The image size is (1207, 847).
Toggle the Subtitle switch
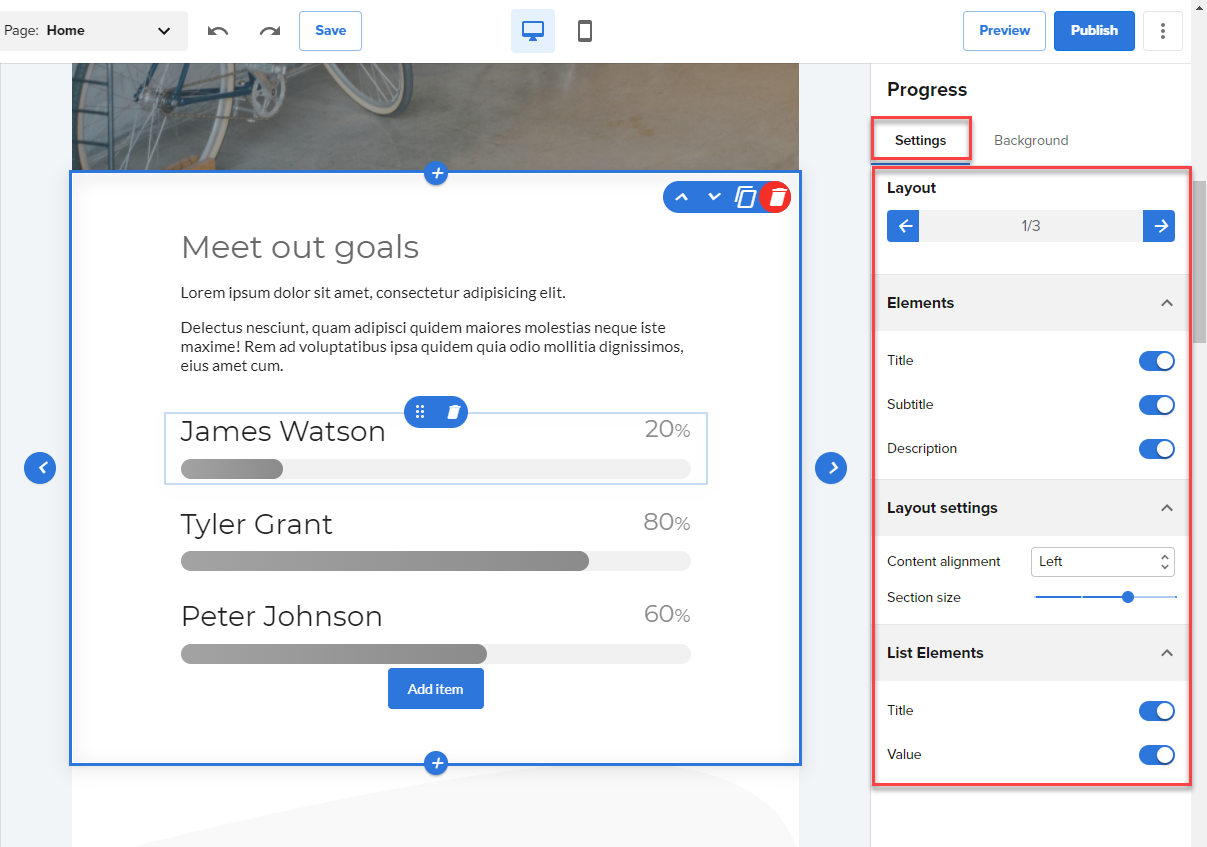(x=1157, y=405)
